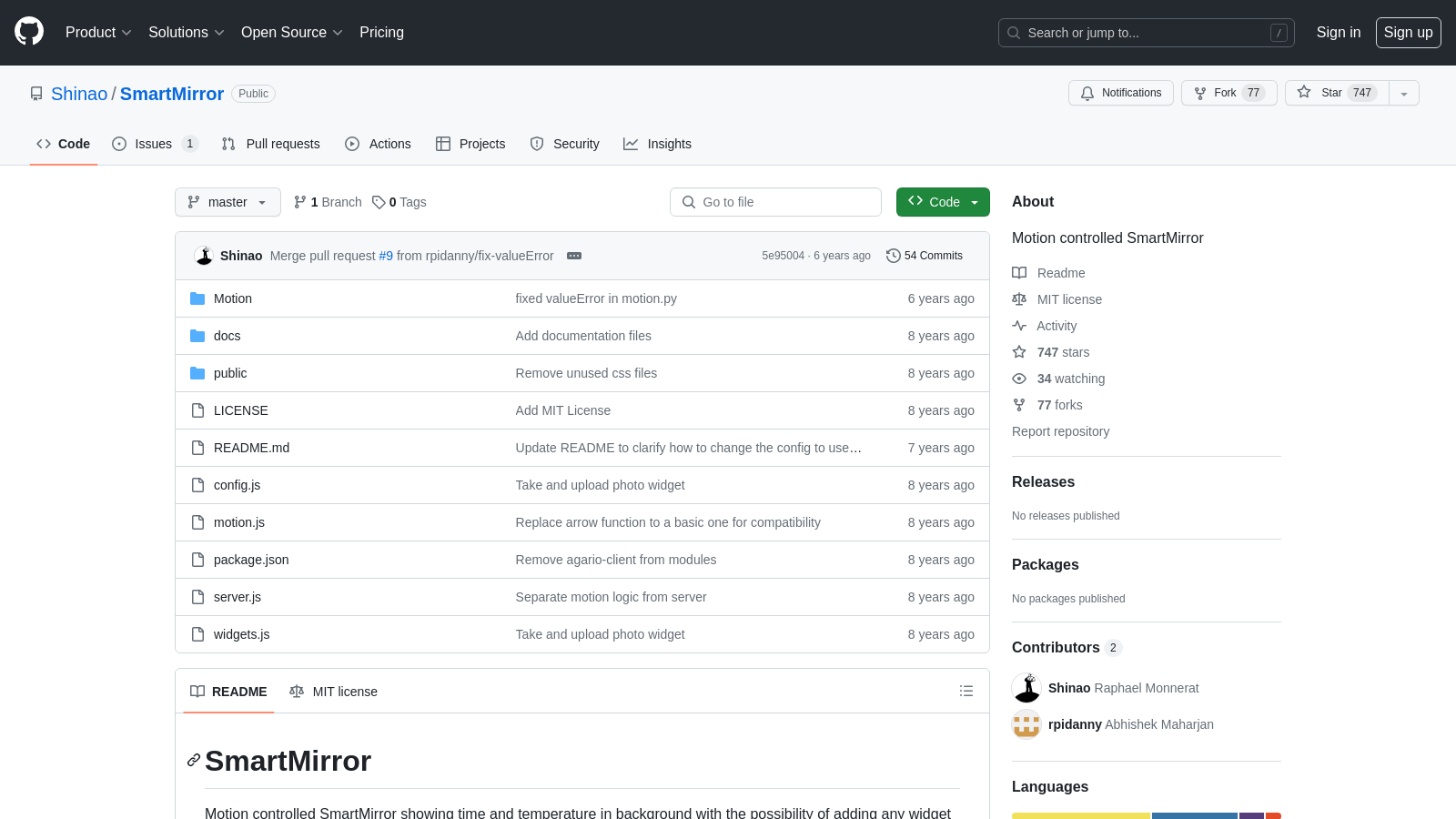Open commit 'fixed valueError in motion.py'

tap(596, 298)
